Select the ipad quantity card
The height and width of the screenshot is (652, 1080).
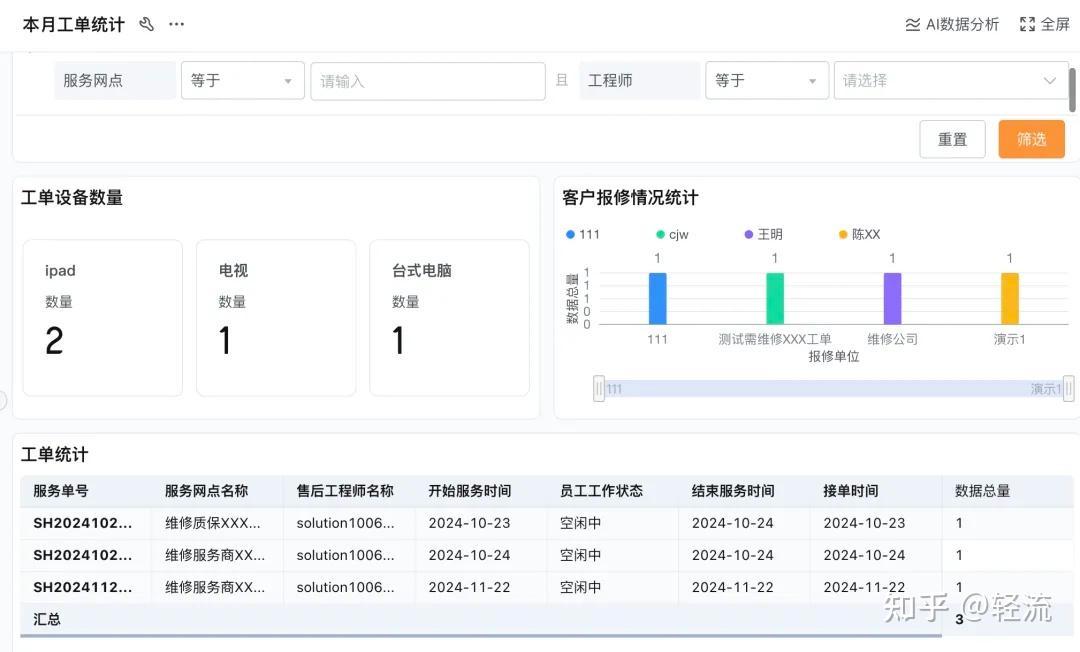point(103,317)
